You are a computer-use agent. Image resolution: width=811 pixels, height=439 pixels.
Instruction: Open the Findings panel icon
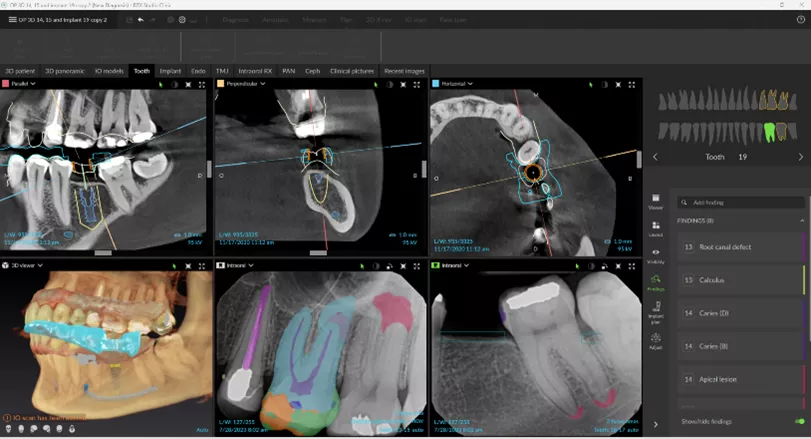[x=656, y=284]
